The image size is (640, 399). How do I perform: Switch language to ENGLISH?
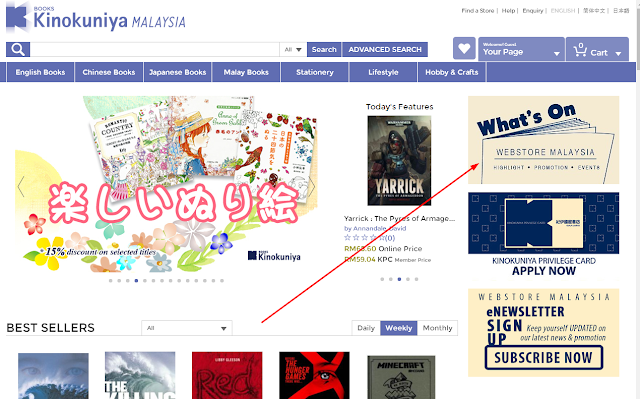[563, 11]
